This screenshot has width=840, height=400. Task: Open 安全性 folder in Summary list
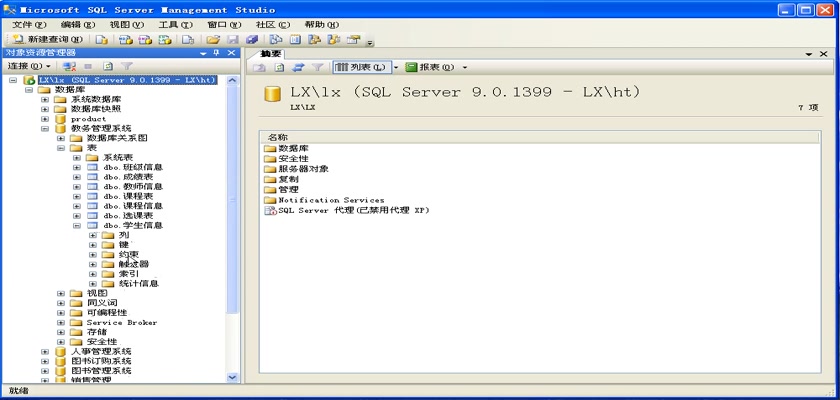tap(293, 159)
